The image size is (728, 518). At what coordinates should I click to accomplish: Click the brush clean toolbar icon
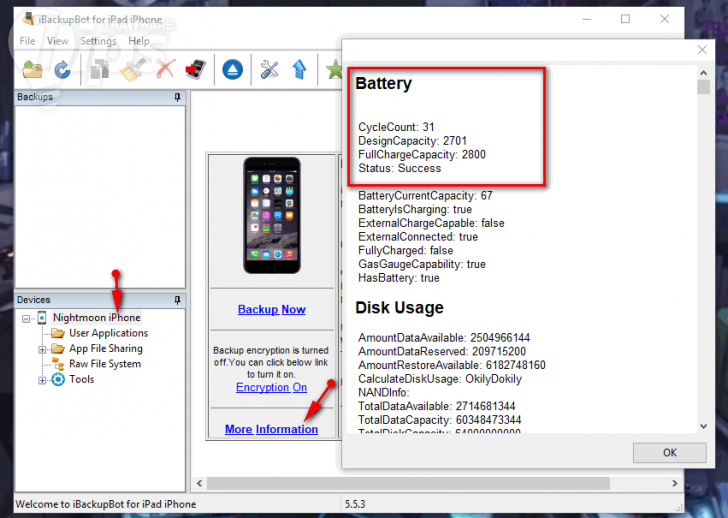[132, 70]
